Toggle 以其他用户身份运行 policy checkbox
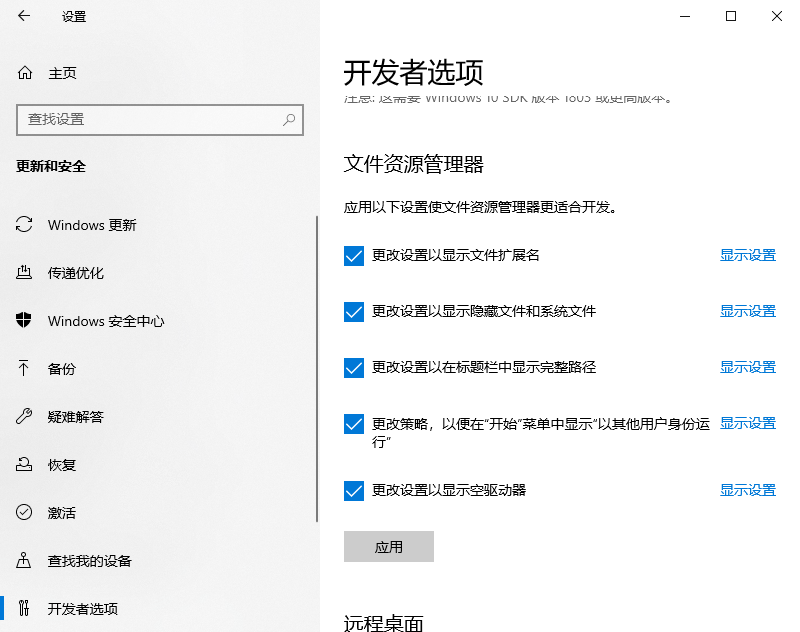Screen dimensions: 800x632 [354, 424]
